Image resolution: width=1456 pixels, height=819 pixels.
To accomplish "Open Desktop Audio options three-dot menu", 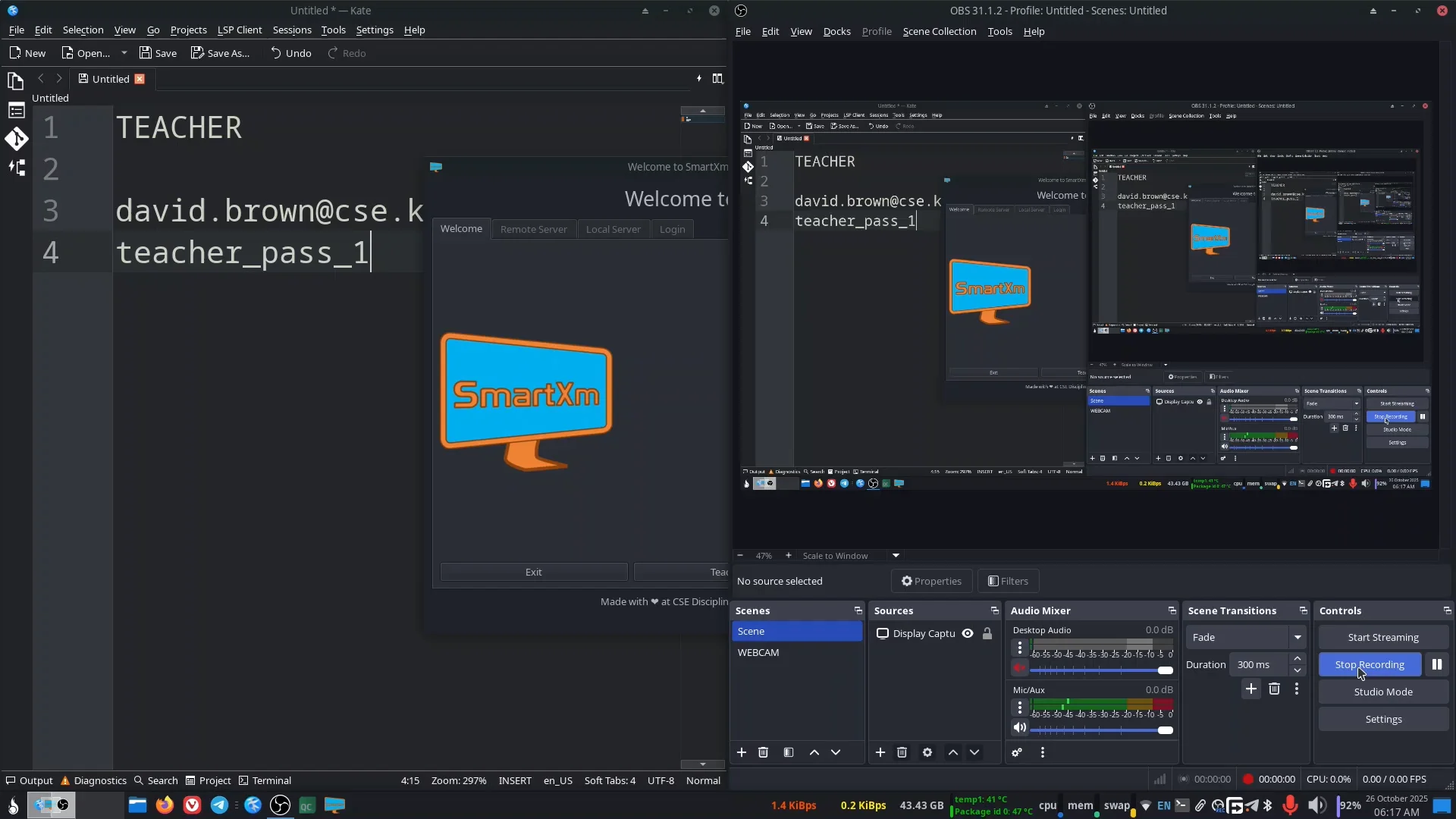I will (x=1020, y=647).
